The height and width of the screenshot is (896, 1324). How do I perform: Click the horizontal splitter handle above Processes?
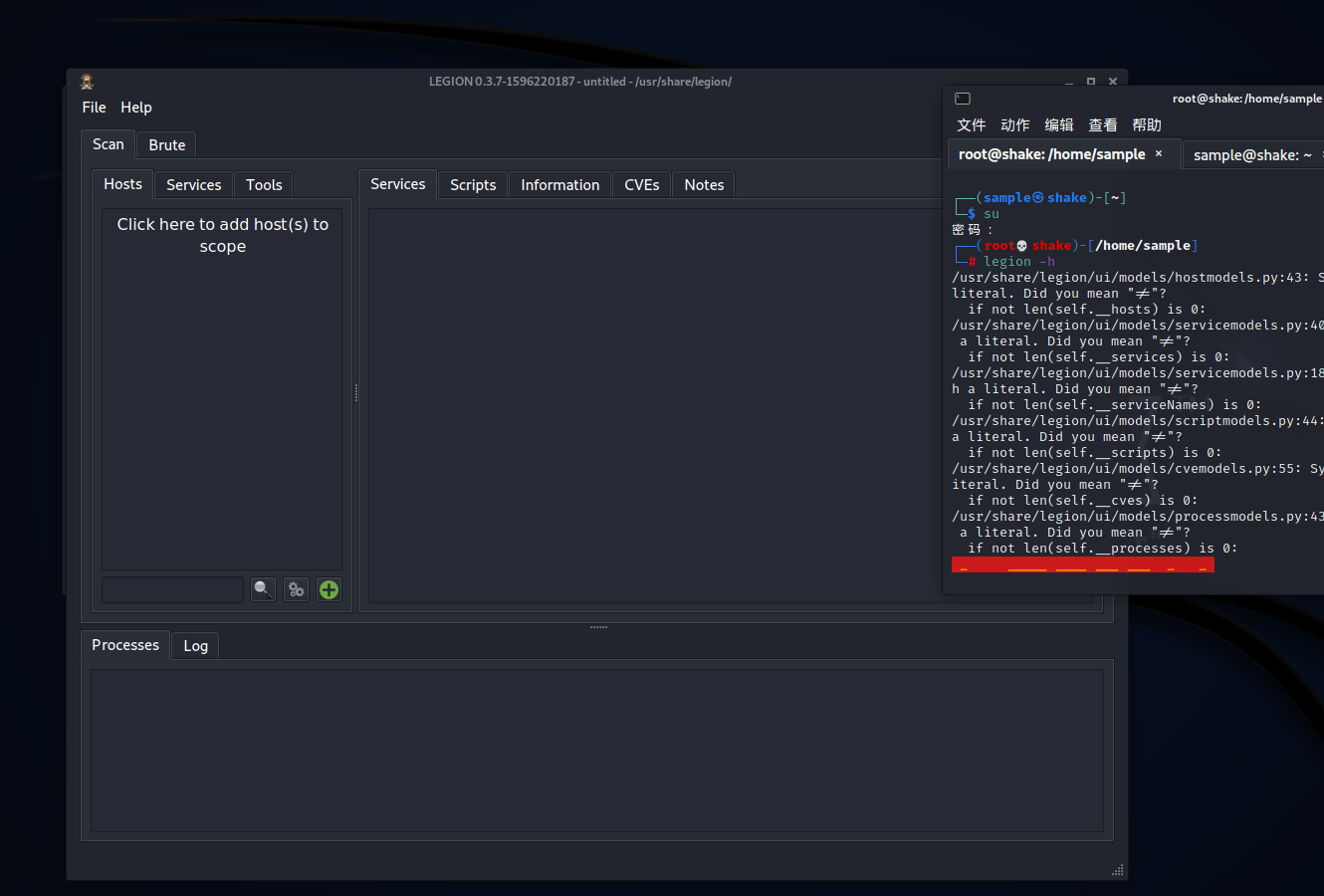pos(598,627)
